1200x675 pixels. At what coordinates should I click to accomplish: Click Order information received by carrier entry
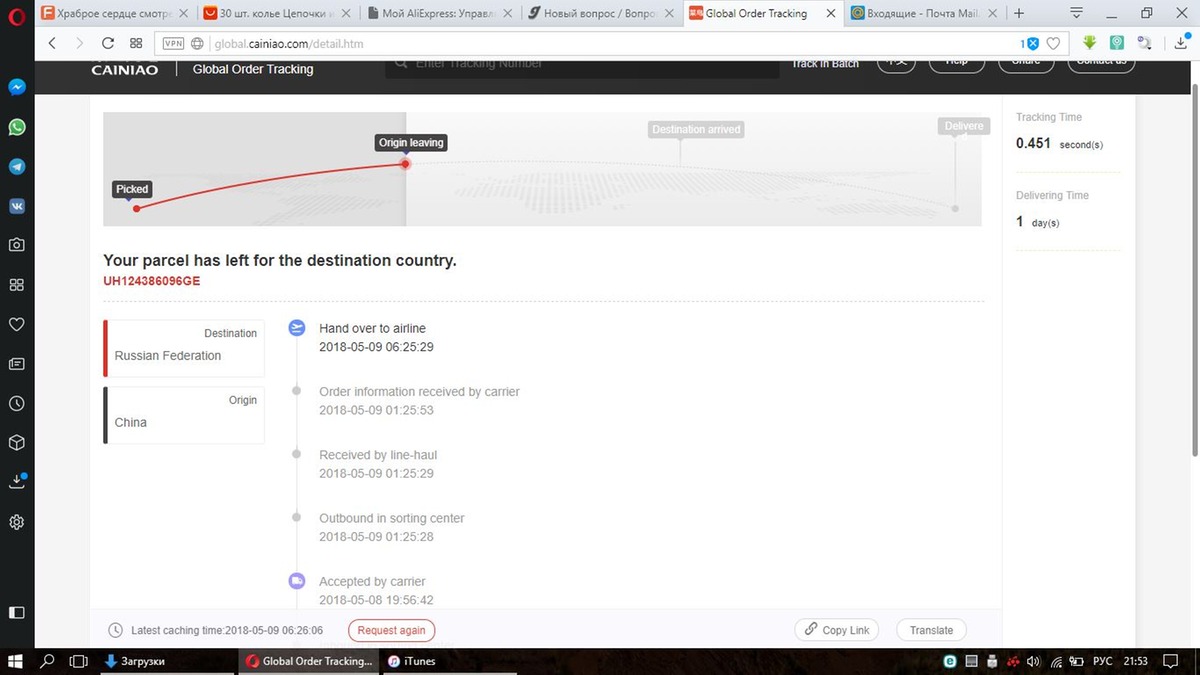pos(419,401)
